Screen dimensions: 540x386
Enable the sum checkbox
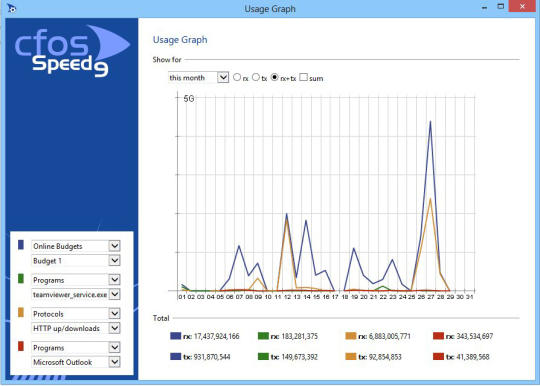coord(303,77)
